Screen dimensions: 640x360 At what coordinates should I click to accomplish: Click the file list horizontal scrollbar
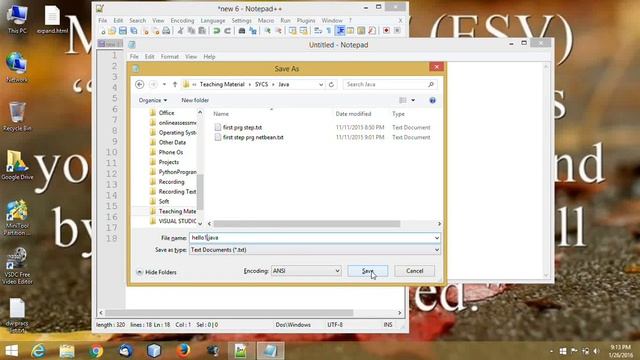pyautogui.click(x=307, y=224)
